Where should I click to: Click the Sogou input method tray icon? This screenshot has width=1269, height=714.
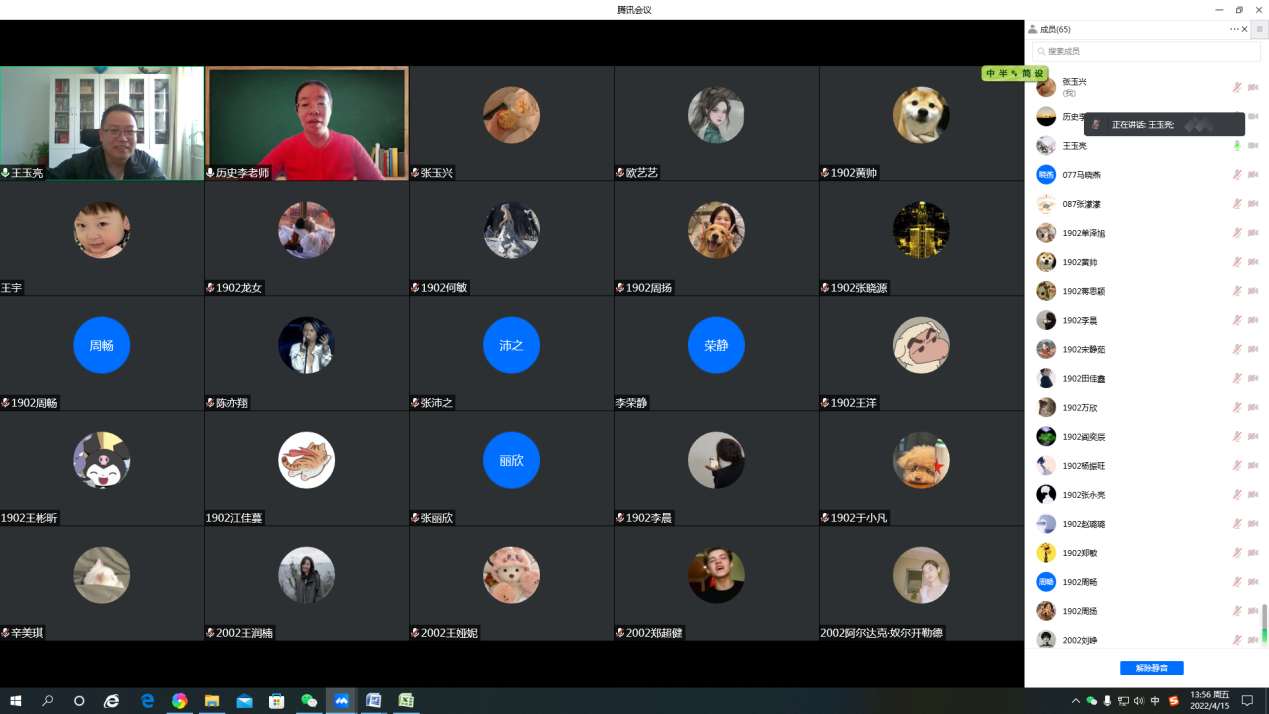[1174, 701]
